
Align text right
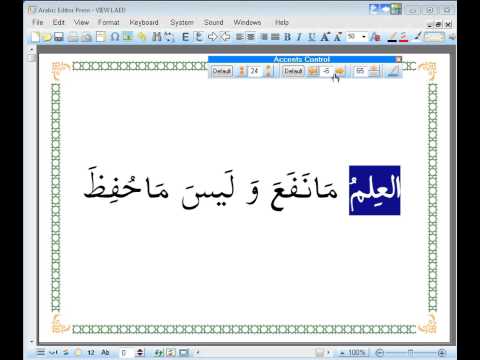coord(264,37)
